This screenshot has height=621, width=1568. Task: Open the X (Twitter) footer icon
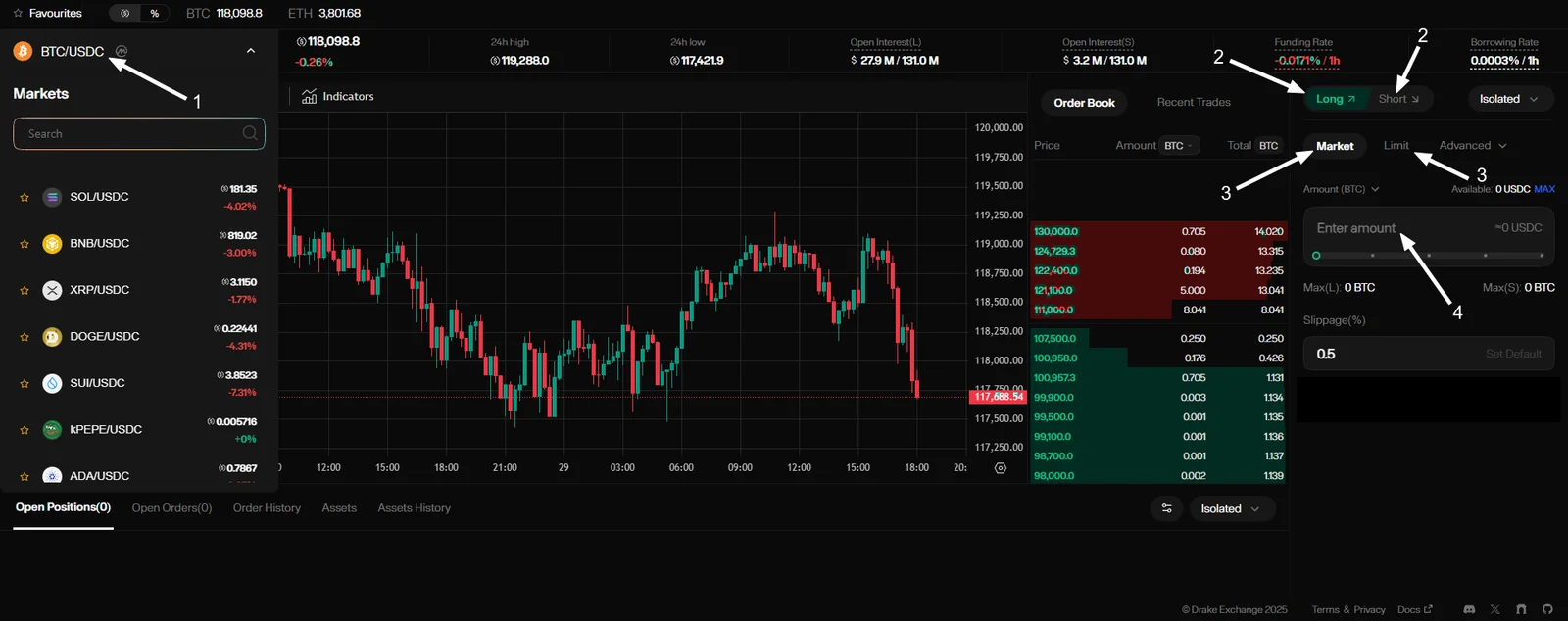point(1494,609)
